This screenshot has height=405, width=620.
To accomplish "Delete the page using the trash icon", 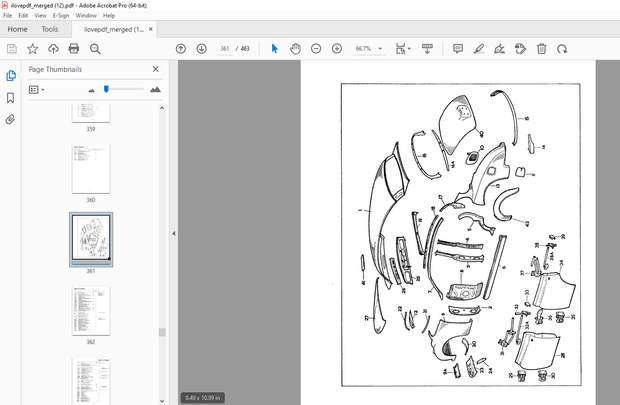I will click(541, 49).
